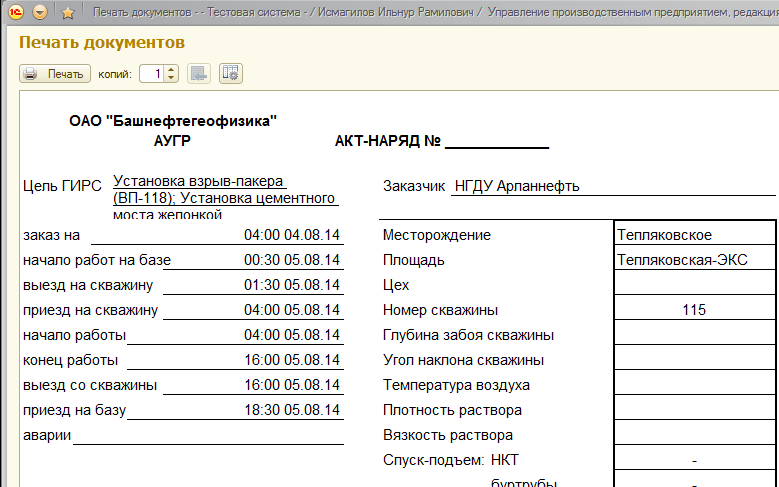This screenshot has height=487, width=779.
Task: Select the ОАО "Башнефтегеофизика" heading
Action: (x=173, y=121)
